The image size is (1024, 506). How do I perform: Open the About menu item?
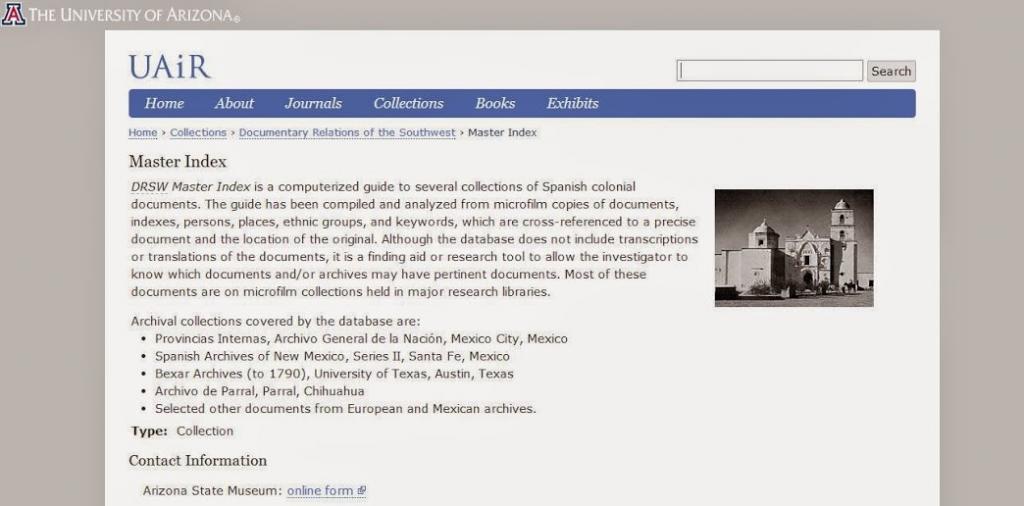click(x=234, y=103)
